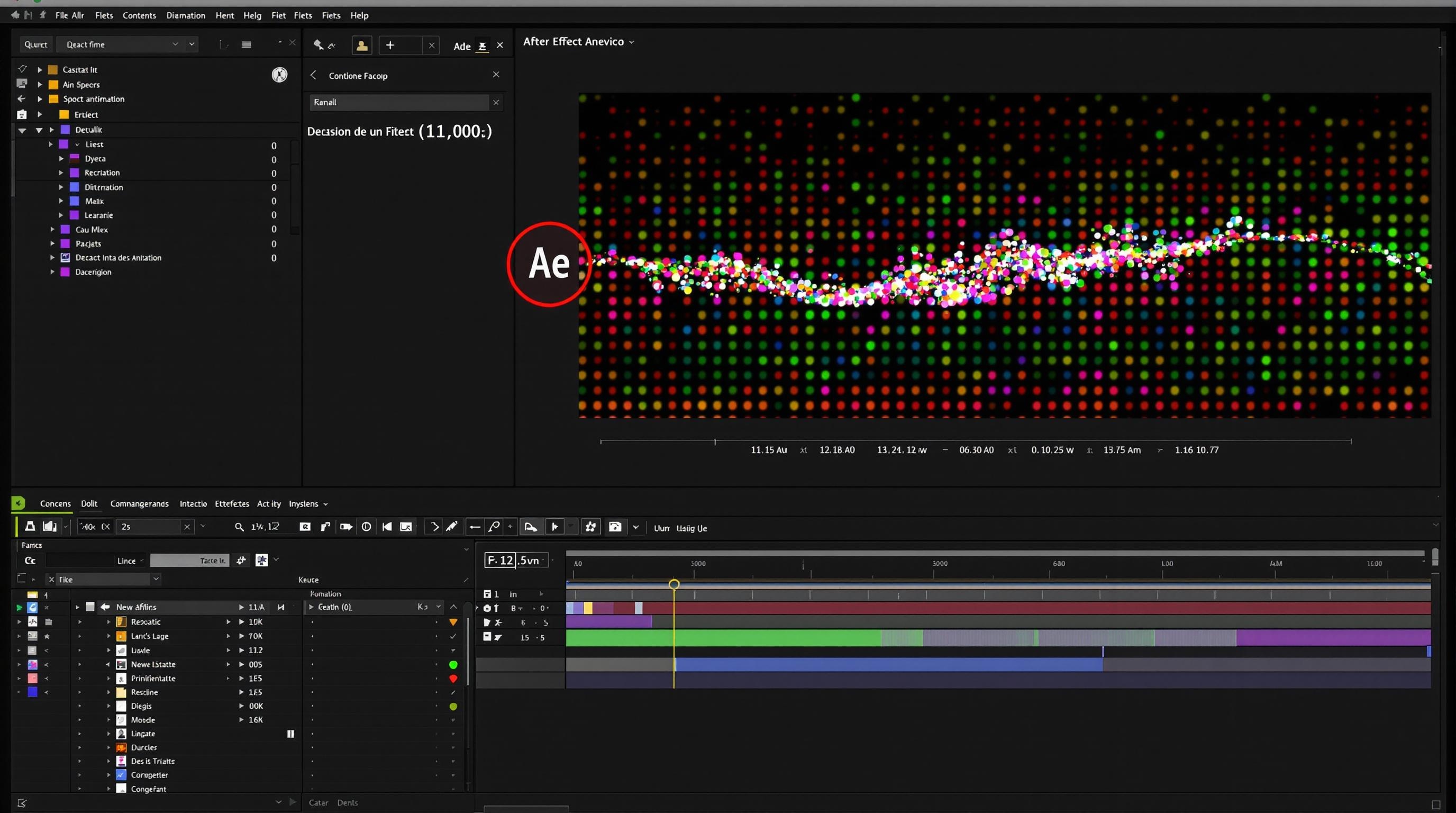The width and height of the screenshot is (1456, 813).
Task: Open the Help menu
Action: (x=359, y=15)
